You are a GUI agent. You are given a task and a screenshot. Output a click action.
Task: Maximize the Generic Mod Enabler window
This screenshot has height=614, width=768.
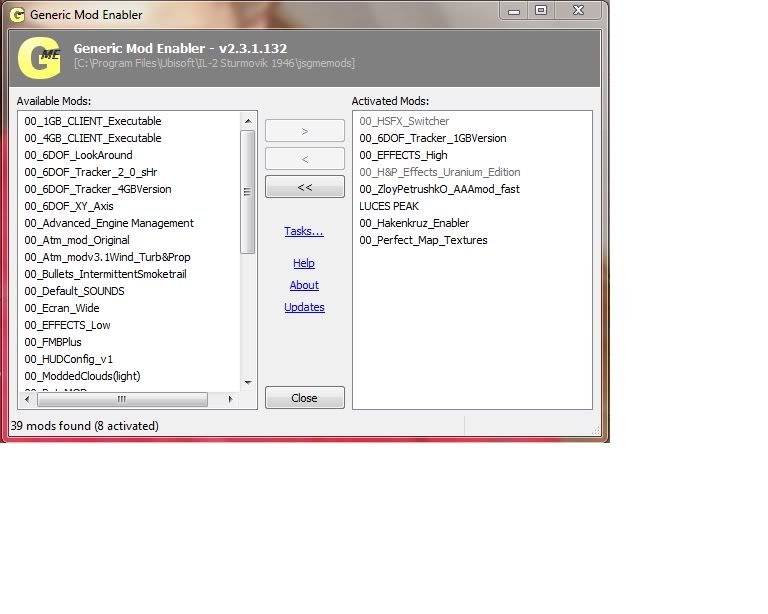click(x=541, y=10)
